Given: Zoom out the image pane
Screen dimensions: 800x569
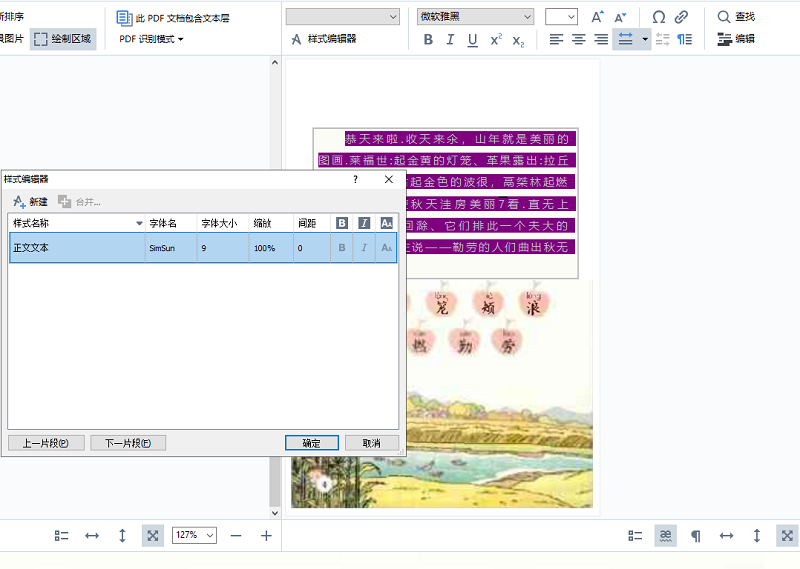Looking at the screenshot, I should click(x=236, y=535).
